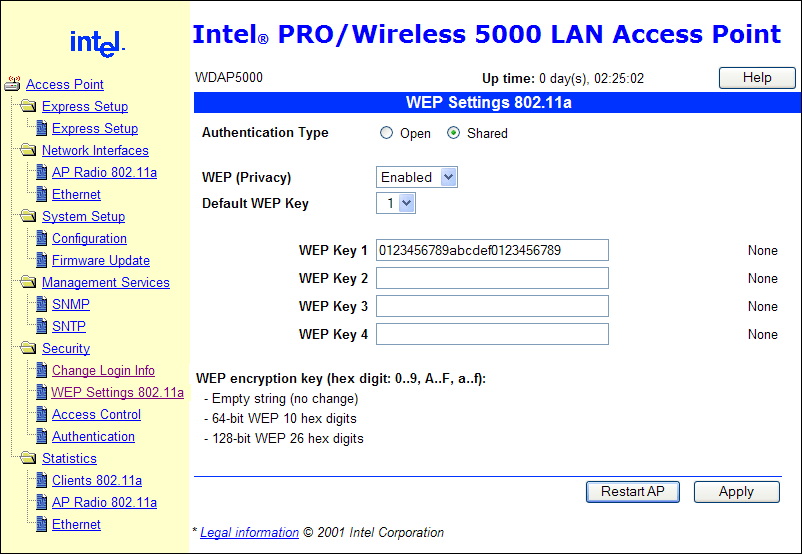Viewport: 802px width, 554px height.
Task: Click the page icon beside Configuration
Action: point(42,238)
